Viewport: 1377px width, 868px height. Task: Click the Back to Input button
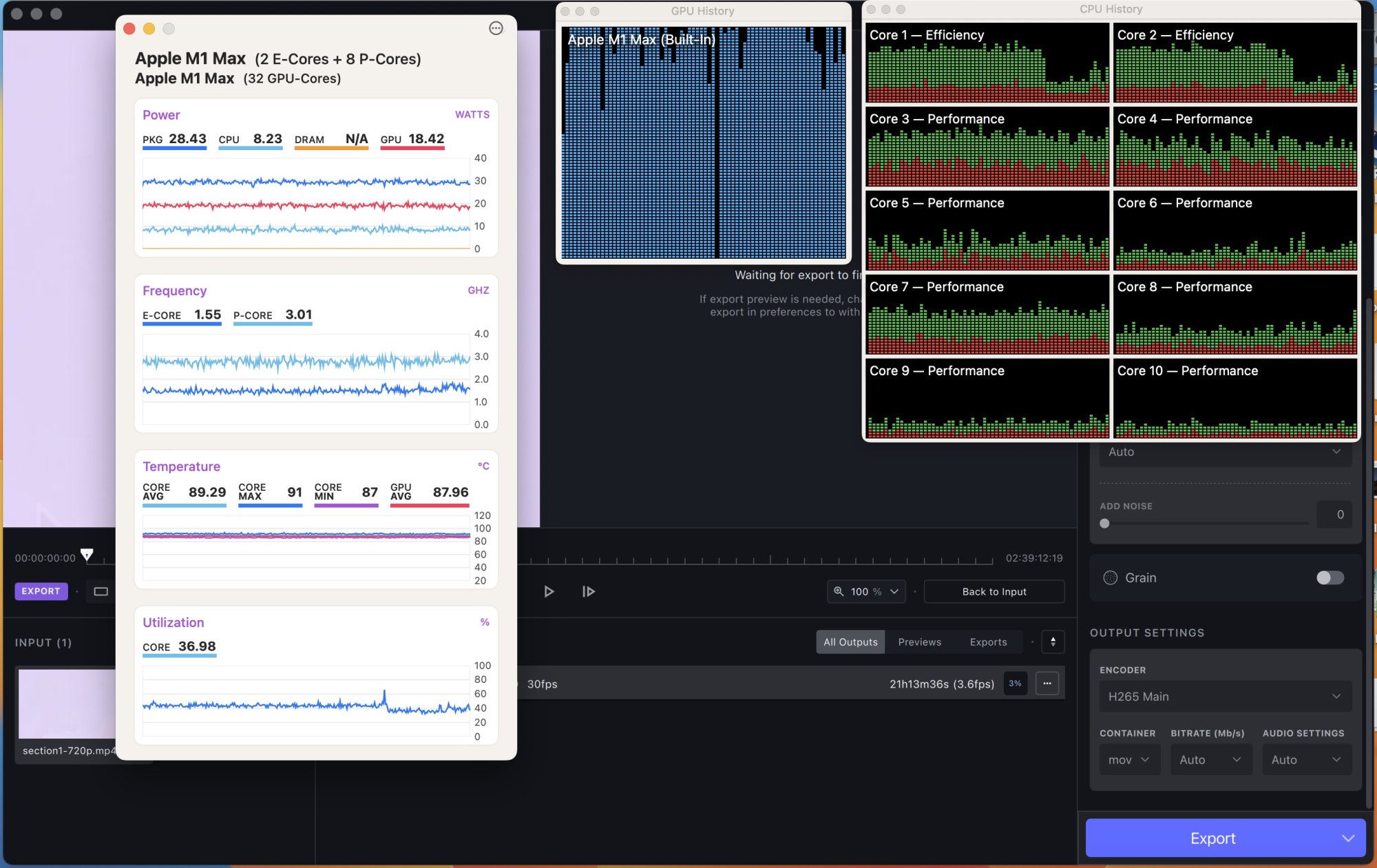[994, 591]
